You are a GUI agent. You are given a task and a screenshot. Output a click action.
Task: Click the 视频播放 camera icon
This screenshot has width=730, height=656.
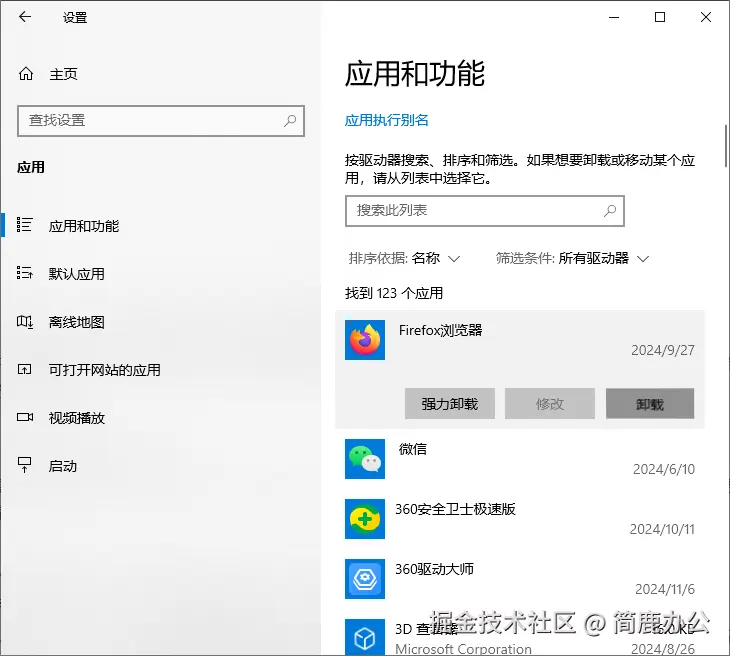[25, 417]
